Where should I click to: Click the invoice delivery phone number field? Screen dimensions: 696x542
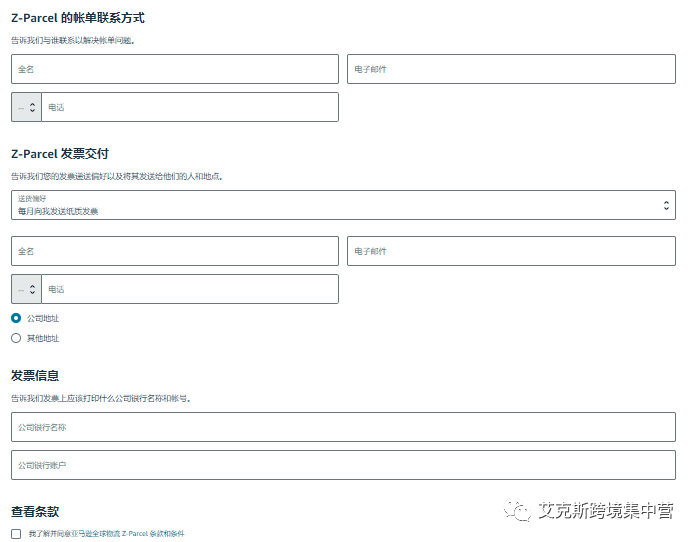point(190,289)
